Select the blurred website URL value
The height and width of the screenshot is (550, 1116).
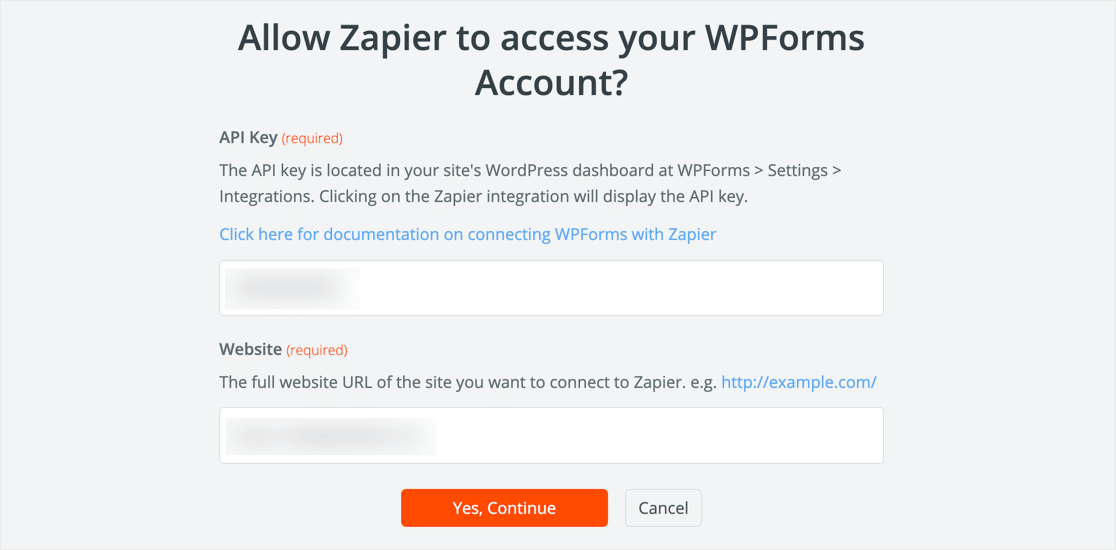[x=330, y=436]
